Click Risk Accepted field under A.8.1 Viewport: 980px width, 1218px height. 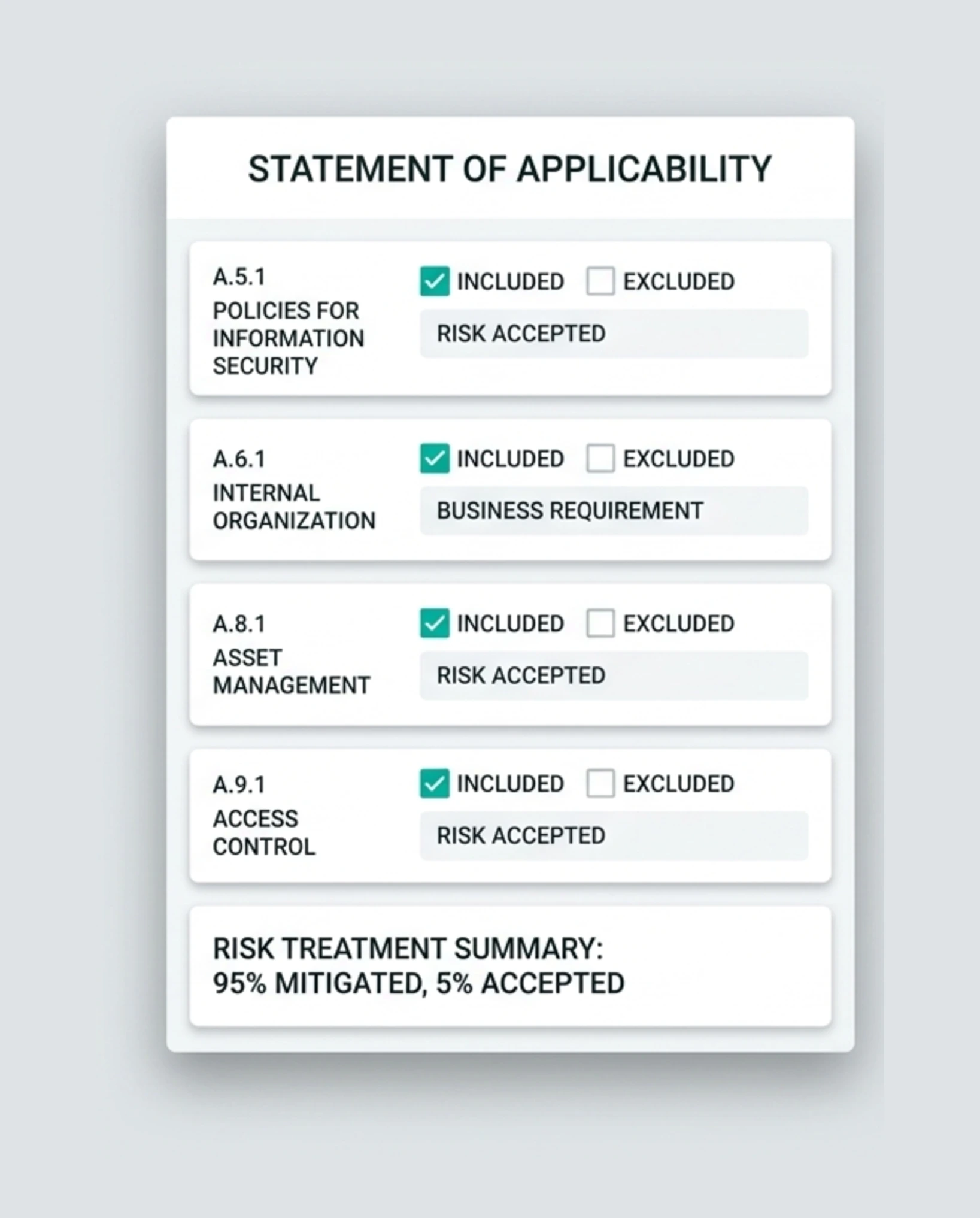click(x=614, y=675)
